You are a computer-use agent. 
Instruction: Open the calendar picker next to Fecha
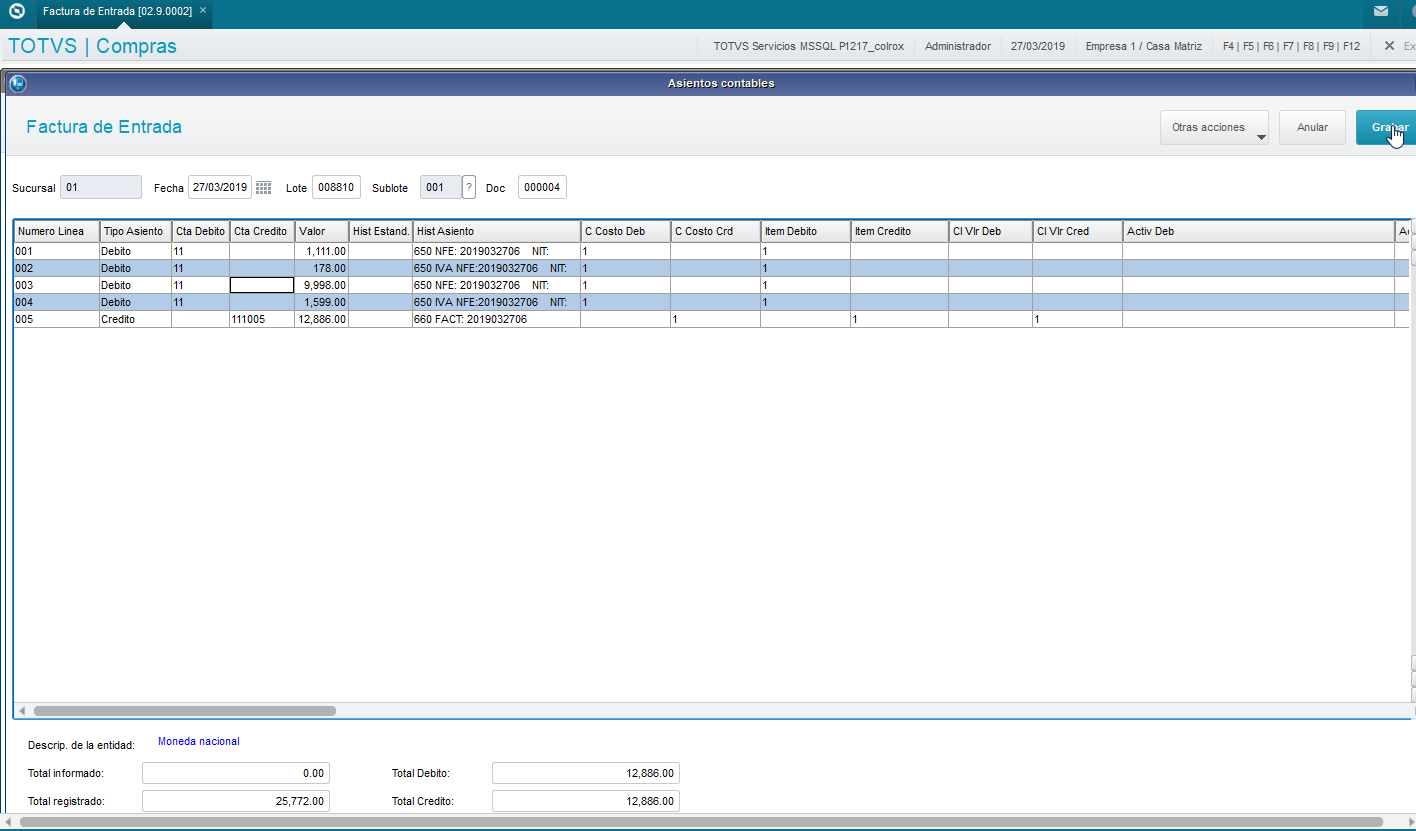pos(263,187)
